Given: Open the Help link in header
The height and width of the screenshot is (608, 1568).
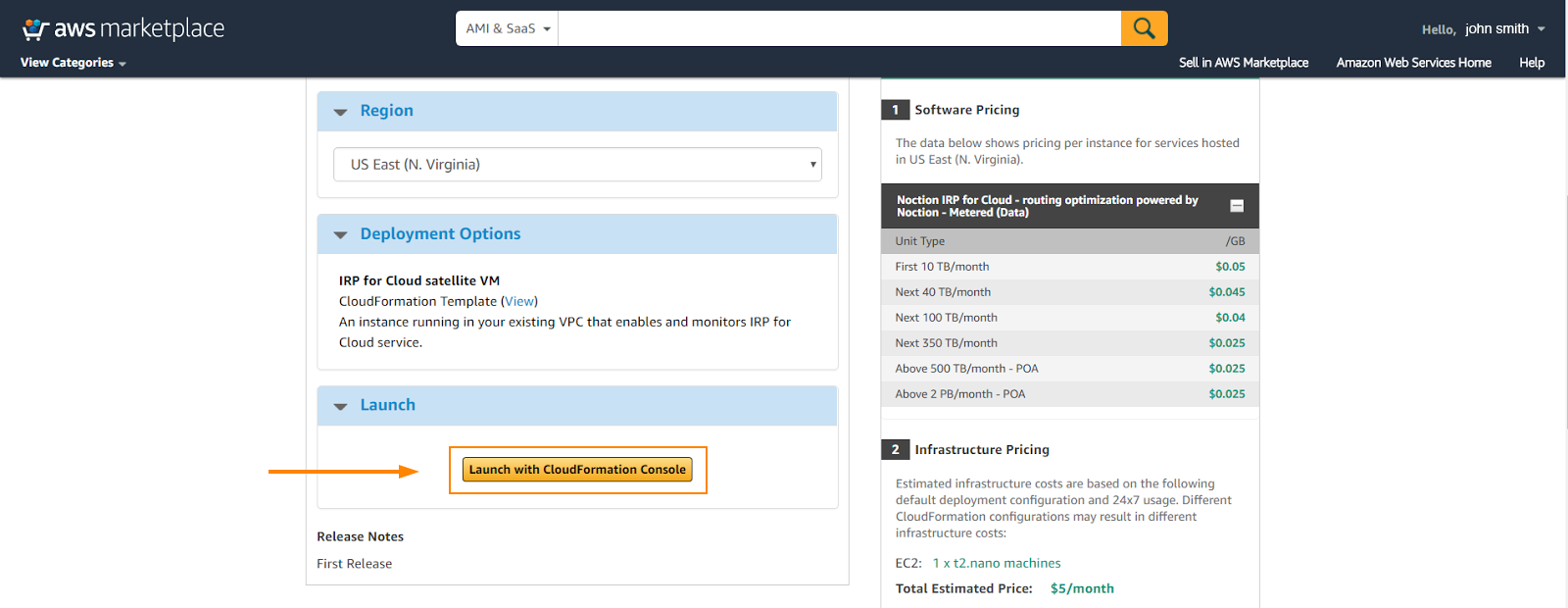Looking at the screenshot, I should tap(1532, 63).
